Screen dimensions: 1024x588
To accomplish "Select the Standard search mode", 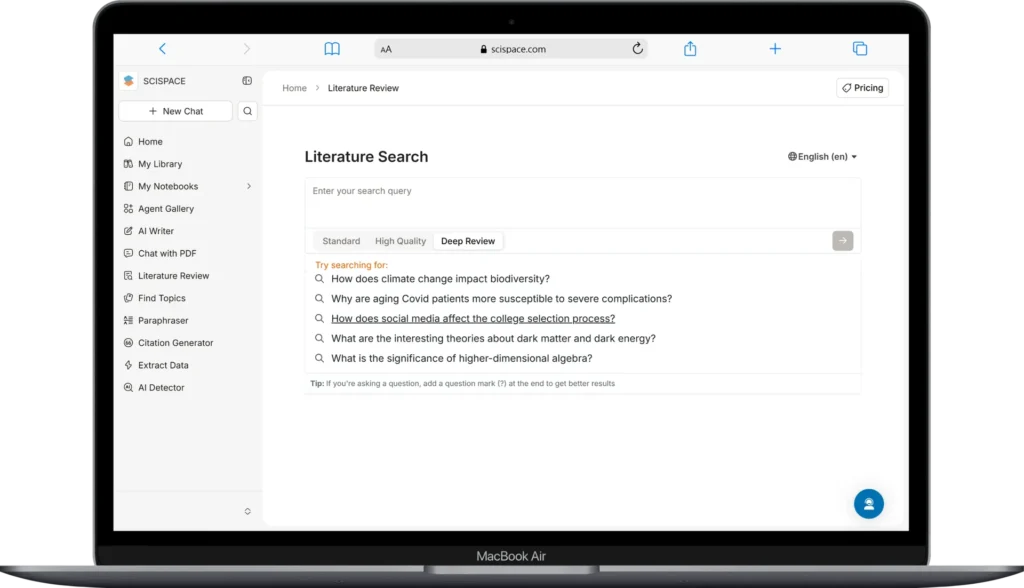I will [341, 241].
